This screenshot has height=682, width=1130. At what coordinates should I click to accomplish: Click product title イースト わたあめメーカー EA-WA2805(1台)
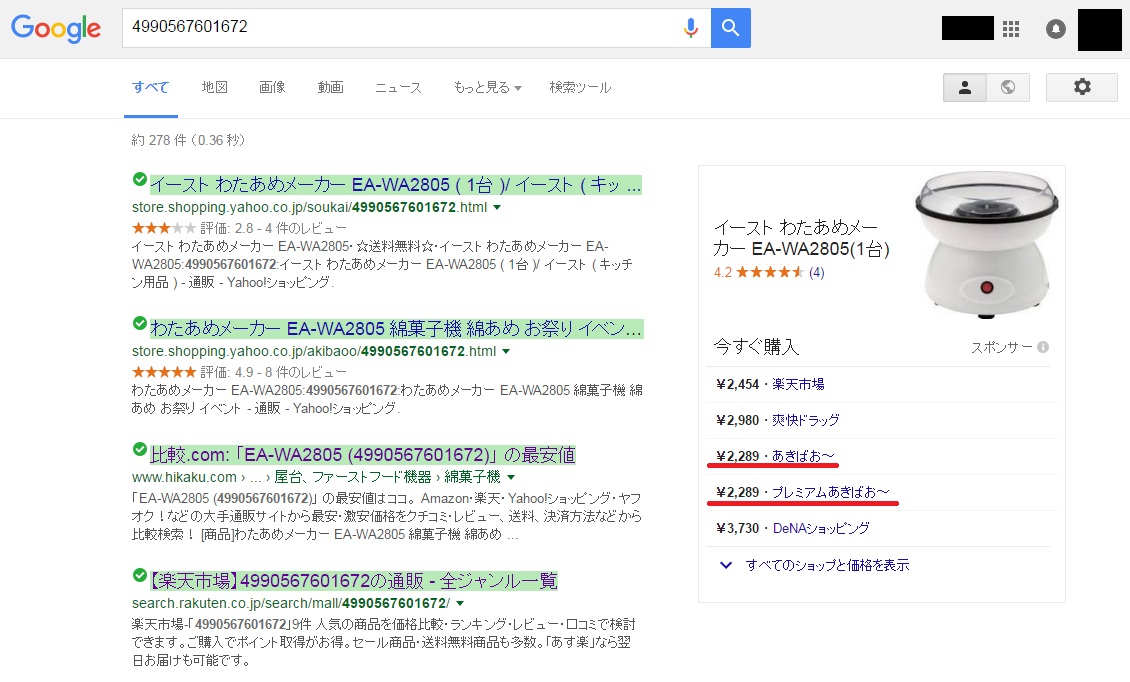(801, 238)
